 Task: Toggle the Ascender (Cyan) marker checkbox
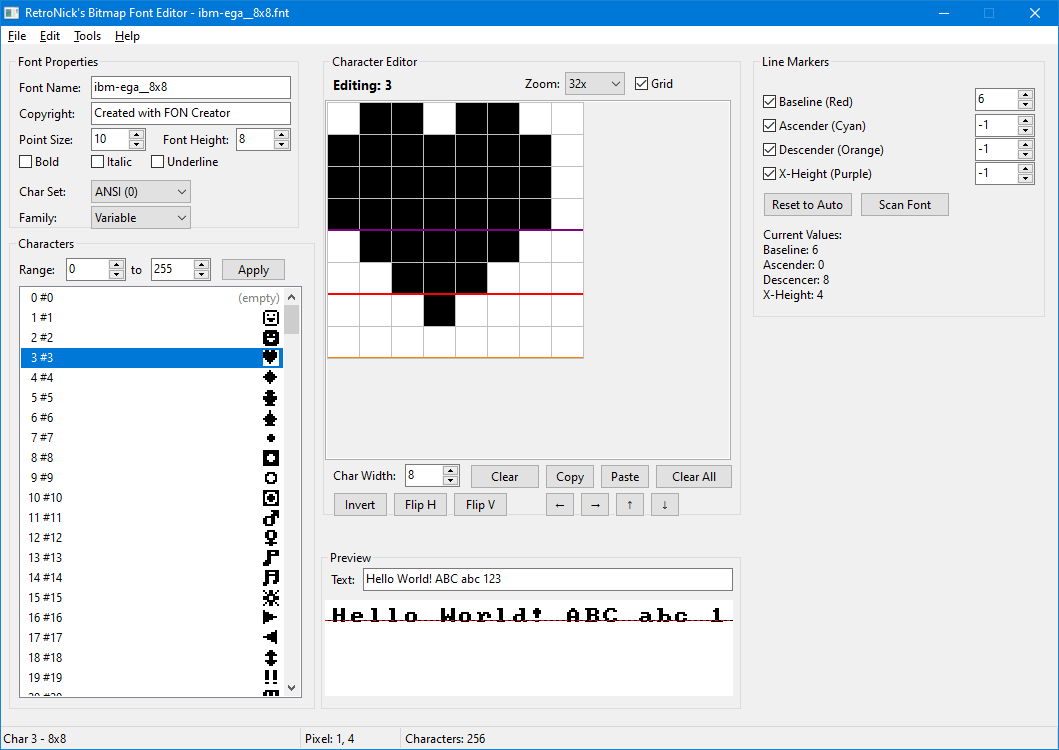tap(769, 126)
